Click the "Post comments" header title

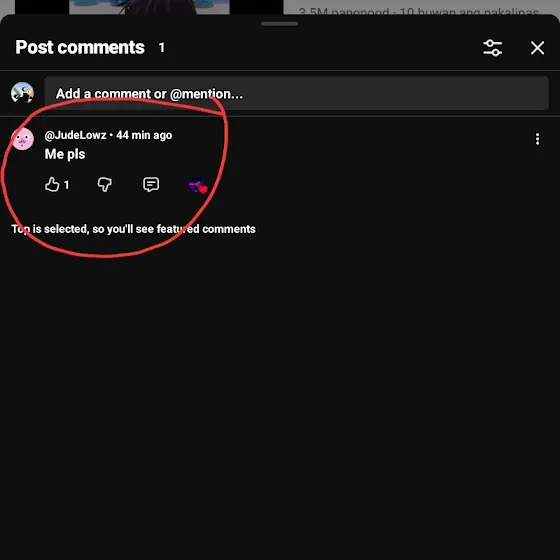point(80,48)
